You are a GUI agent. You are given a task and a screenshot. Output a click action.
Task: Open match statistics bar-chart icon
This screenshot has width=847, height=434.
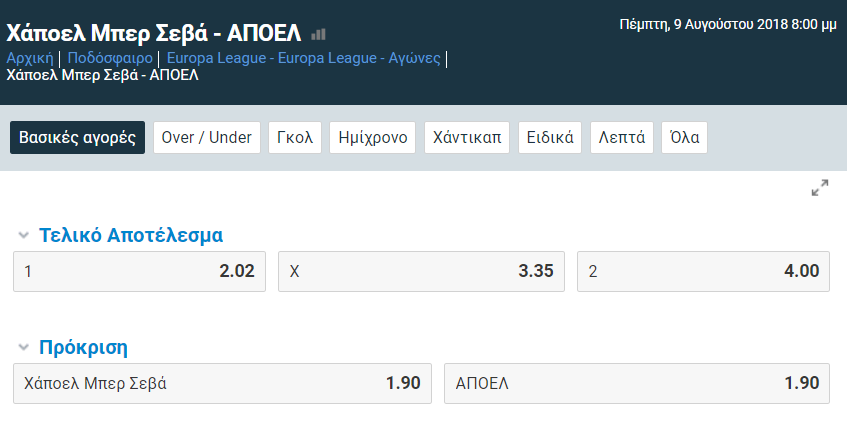pos(319,35)
